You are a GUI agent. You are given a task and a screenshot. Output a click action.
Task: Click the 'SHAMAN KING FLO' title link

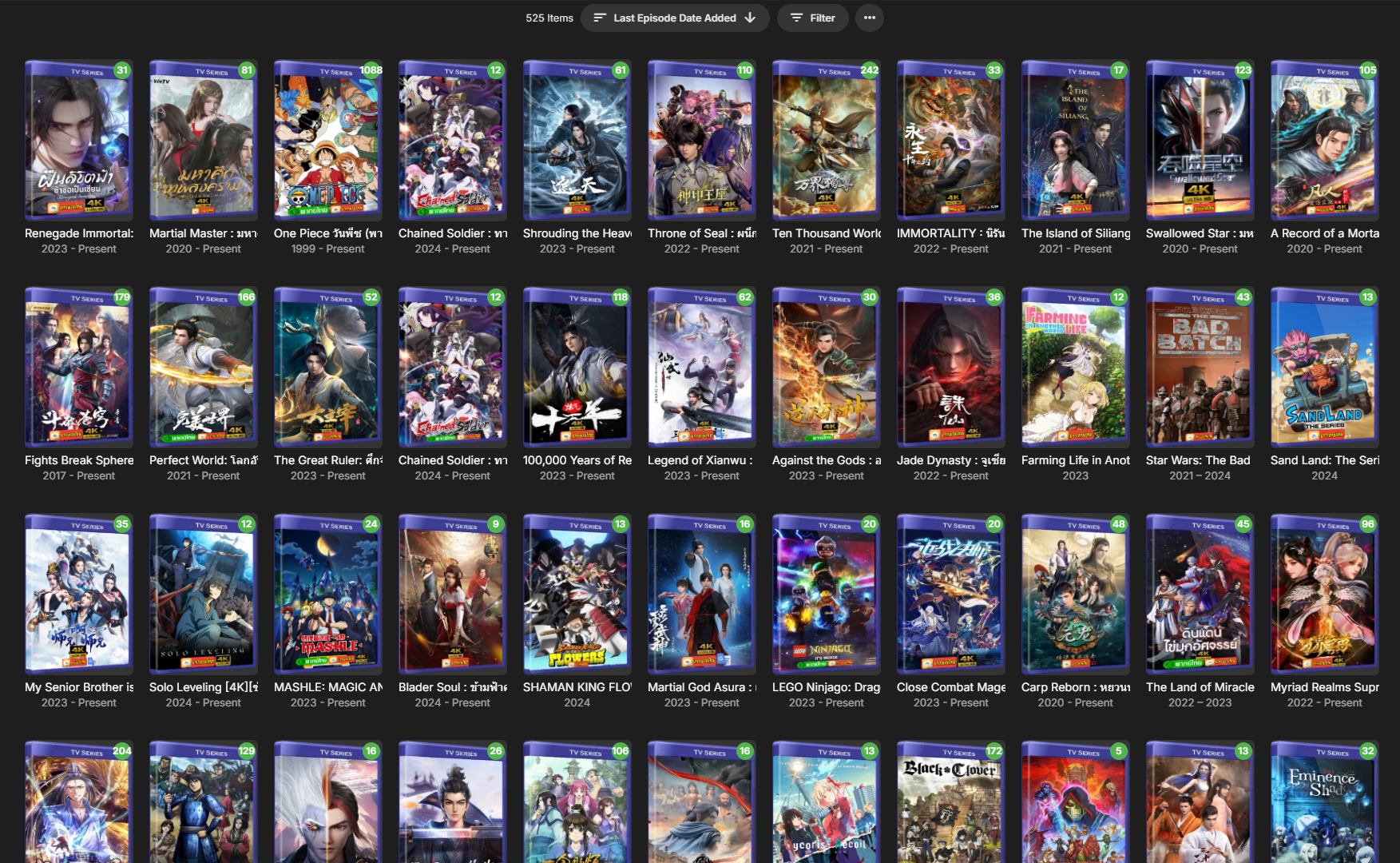click(577, 687)
